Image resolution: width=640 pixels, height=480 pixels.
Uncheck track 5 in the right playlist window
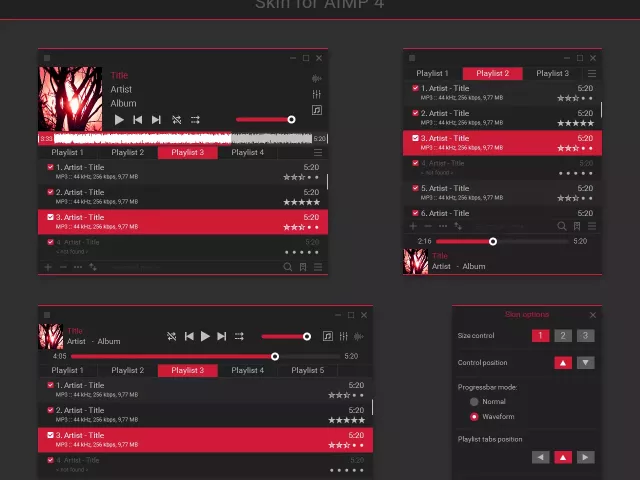[415, 188]
